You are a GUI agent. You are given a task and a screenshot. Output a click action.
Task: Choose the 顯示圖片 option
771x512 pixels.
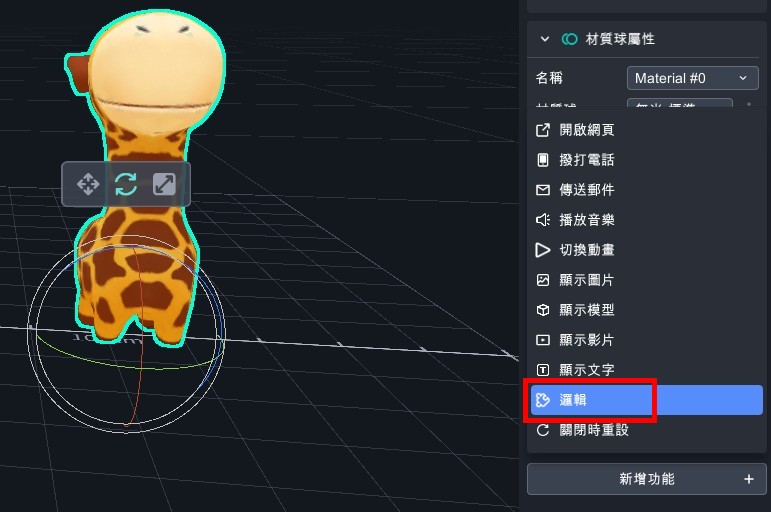(x=587, y=280)
